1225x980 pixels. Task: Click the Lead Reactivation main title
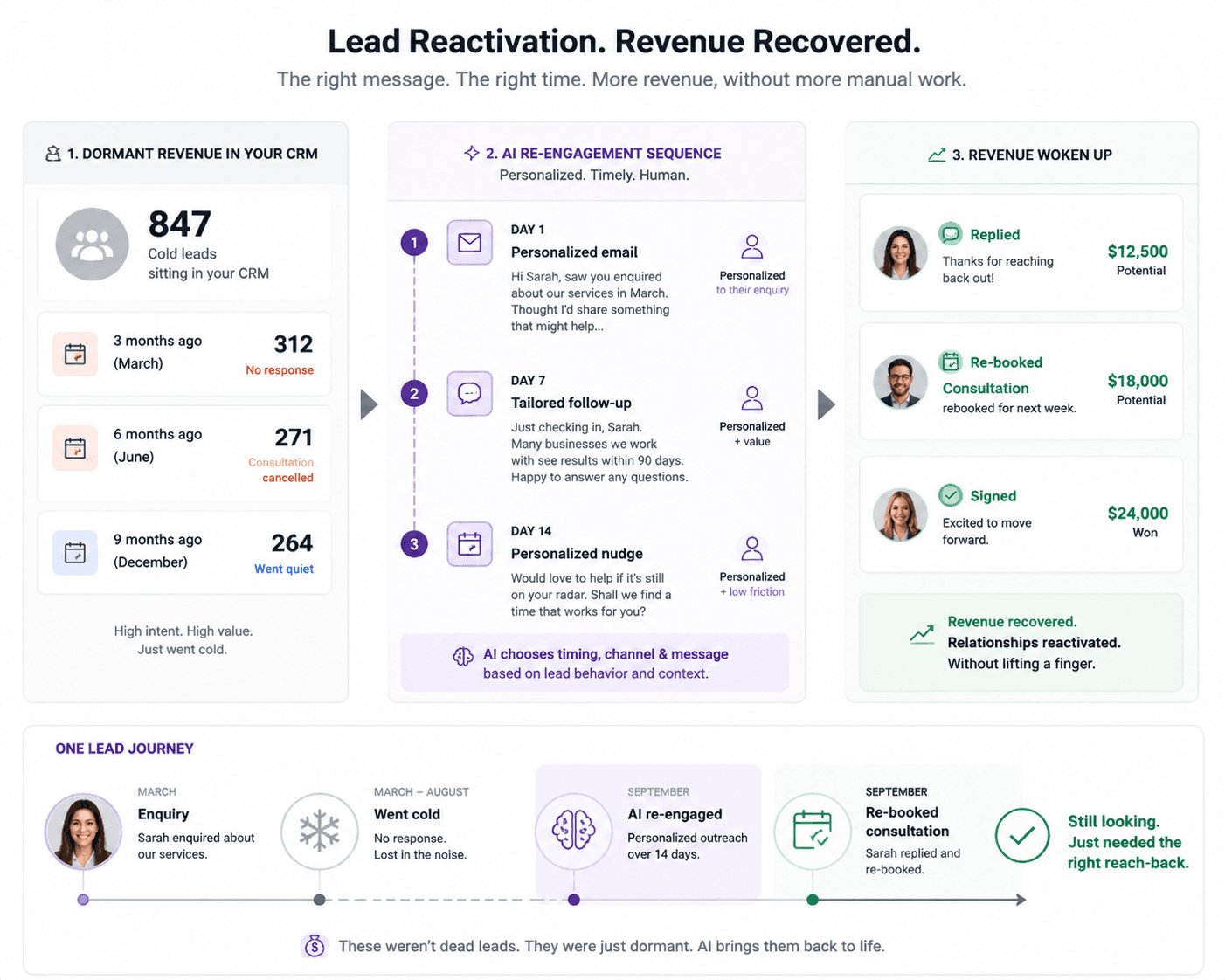[x=624, y=41]
